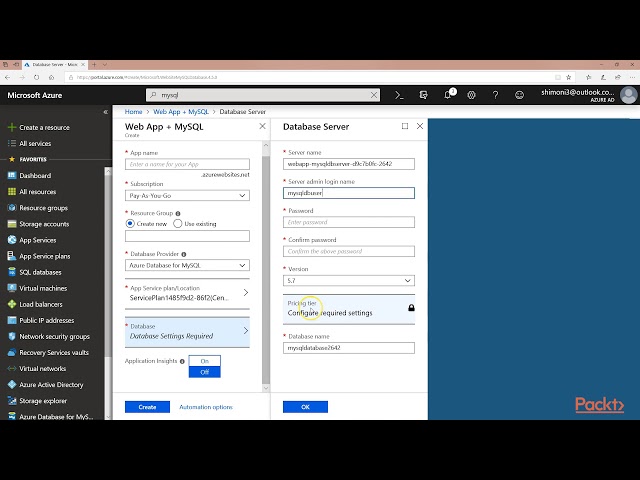Expand Database Settings Required row

pos(187,332)
